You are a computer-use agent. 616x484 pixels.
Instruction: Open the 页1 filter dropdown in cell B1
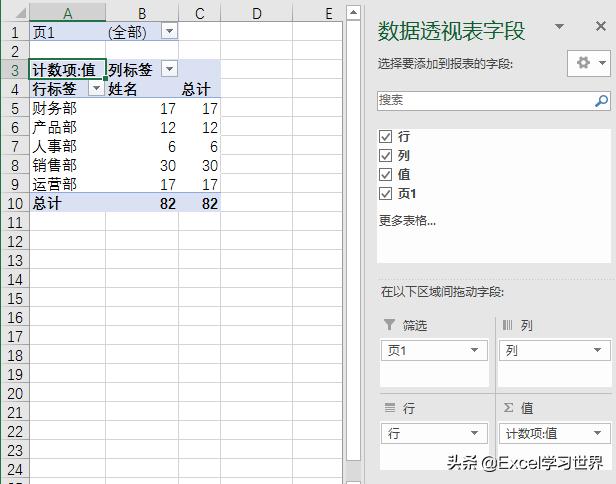169,31
